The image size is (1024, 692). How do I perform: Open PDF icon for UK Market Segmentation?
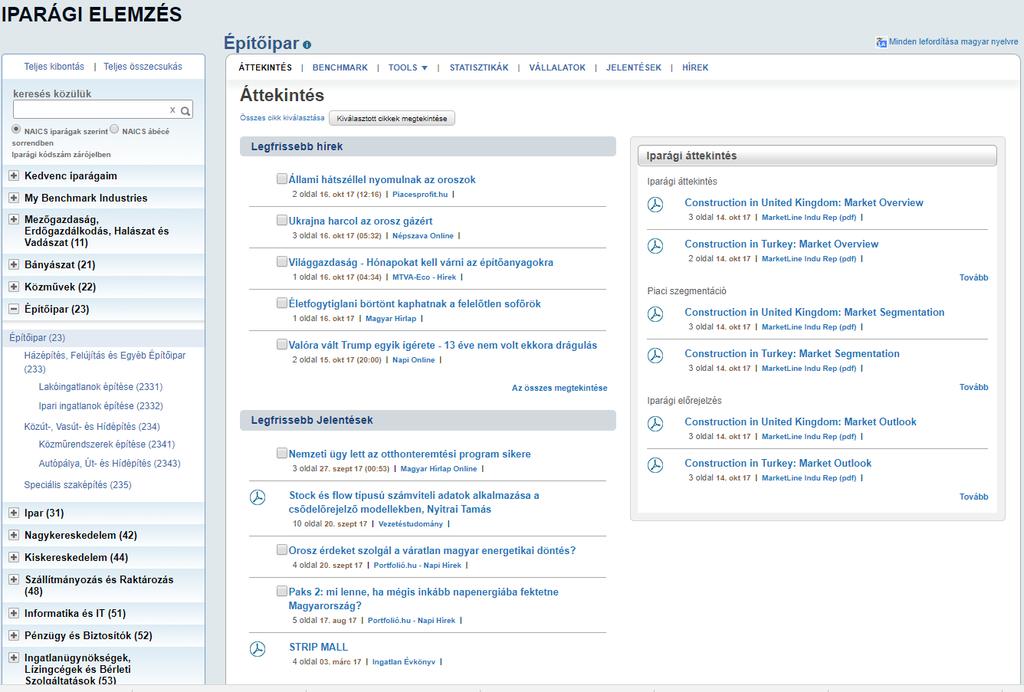[x=655, y=315]
